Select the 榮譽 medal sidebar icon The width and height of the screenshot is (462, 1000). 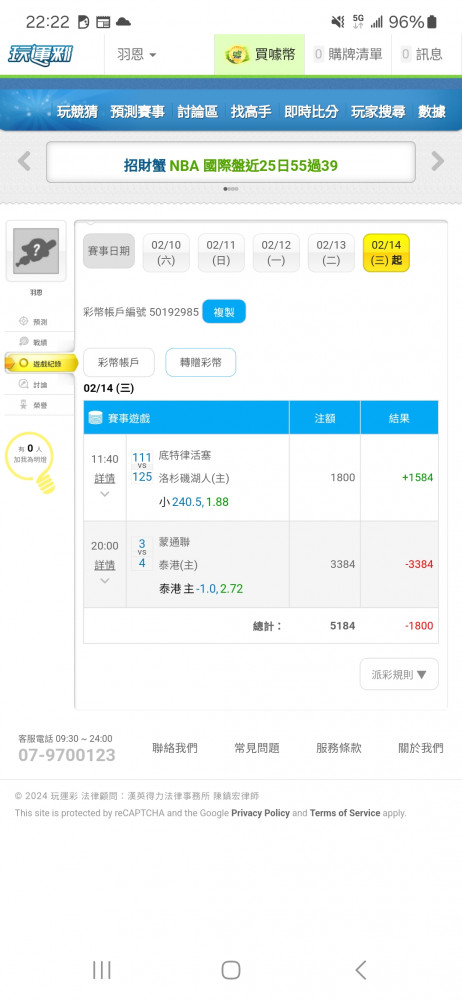24,404
